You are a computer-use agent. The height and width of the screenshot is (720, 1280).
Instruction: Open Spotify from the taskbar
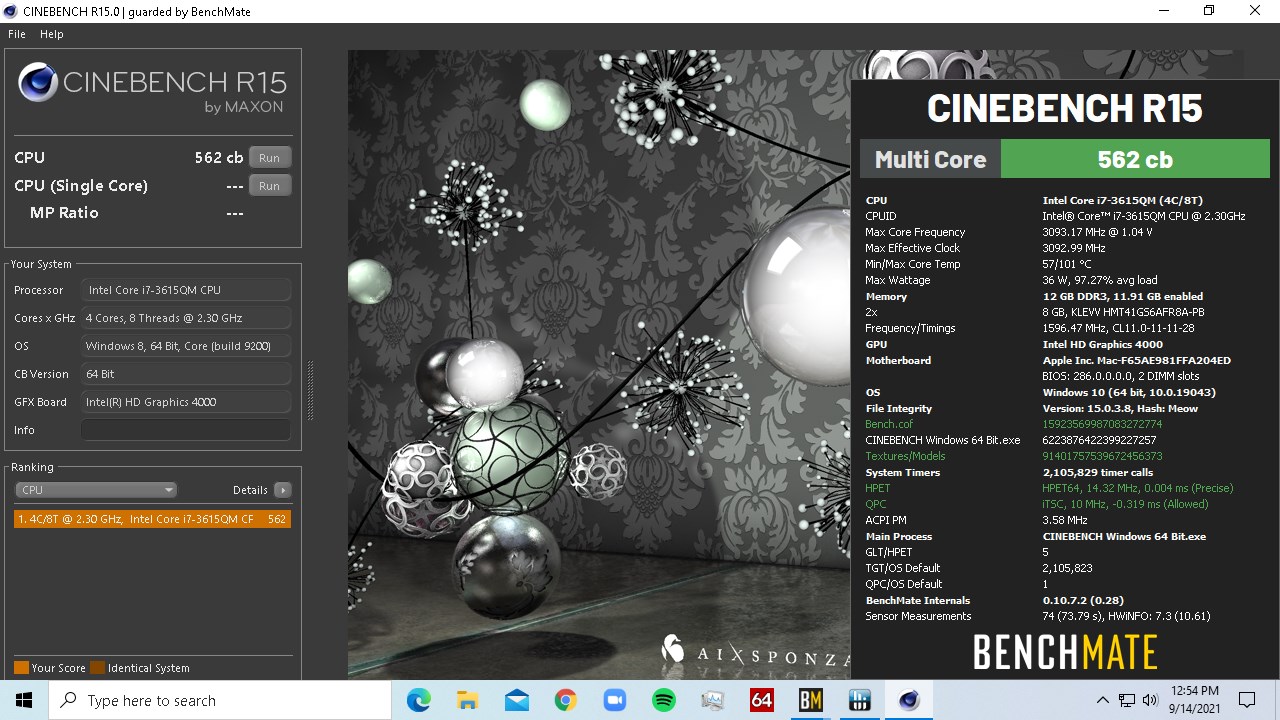point(664,700)
